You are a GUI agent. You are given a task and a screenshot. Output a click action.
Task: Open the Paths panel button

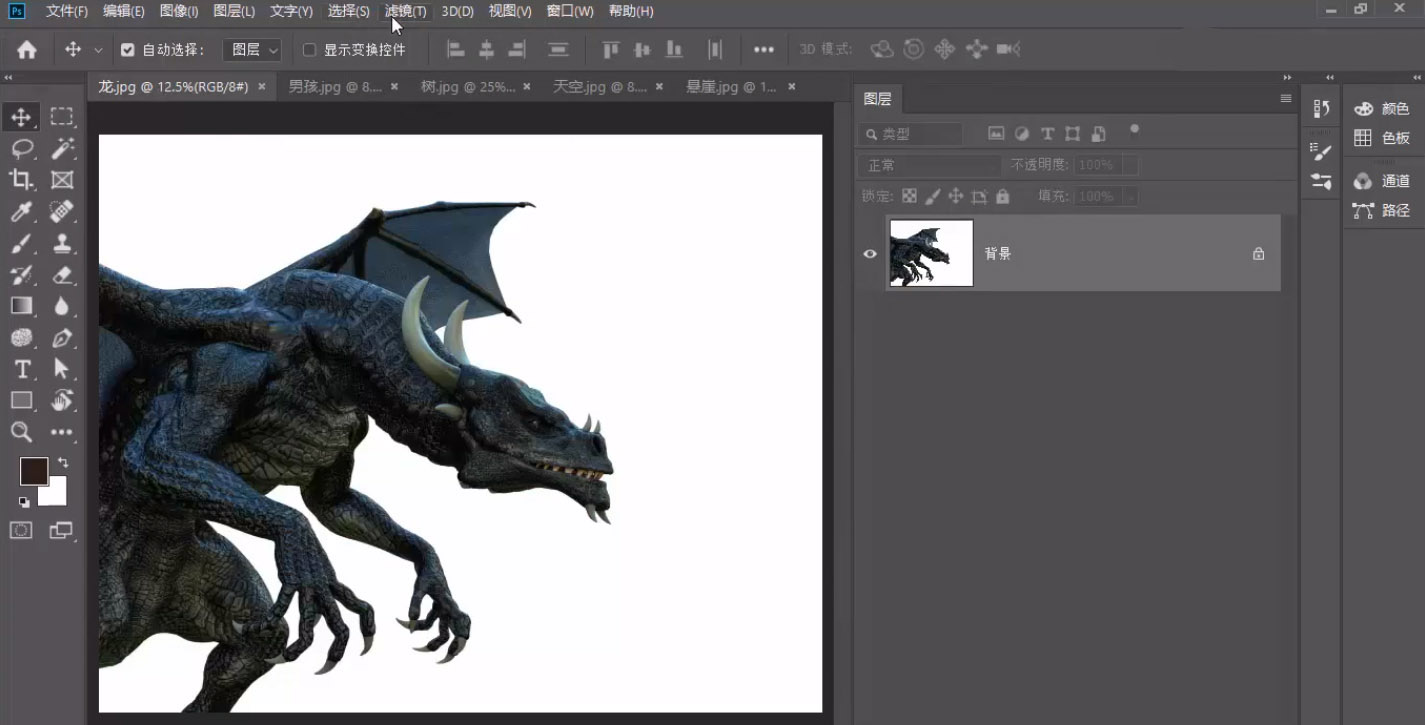click(x=1384, y=210)
